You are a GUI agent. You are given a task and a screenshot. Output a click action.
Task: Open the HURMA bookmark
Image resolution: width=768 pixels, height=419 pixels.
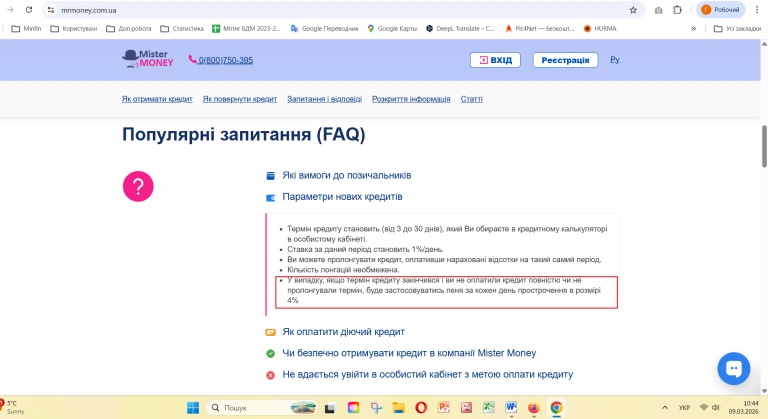pos(600,28)
